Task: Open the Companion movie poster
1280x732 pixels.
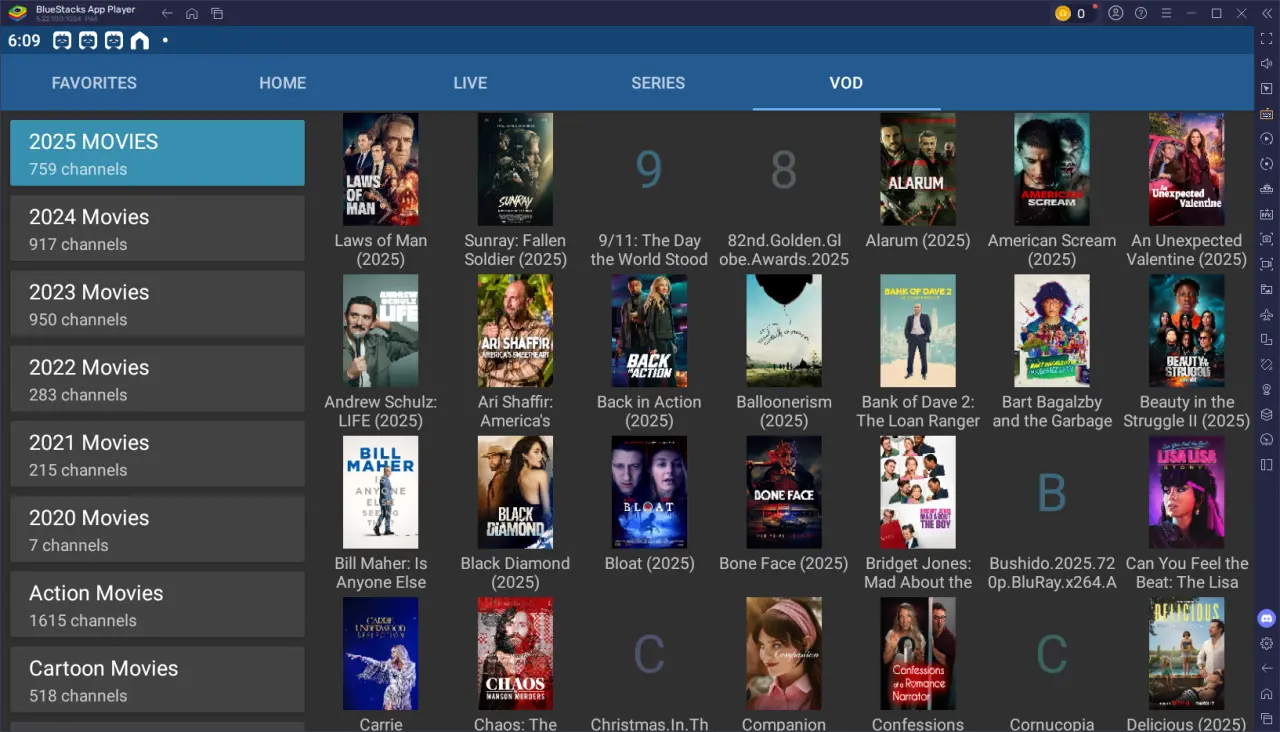Action: (784, 654)
